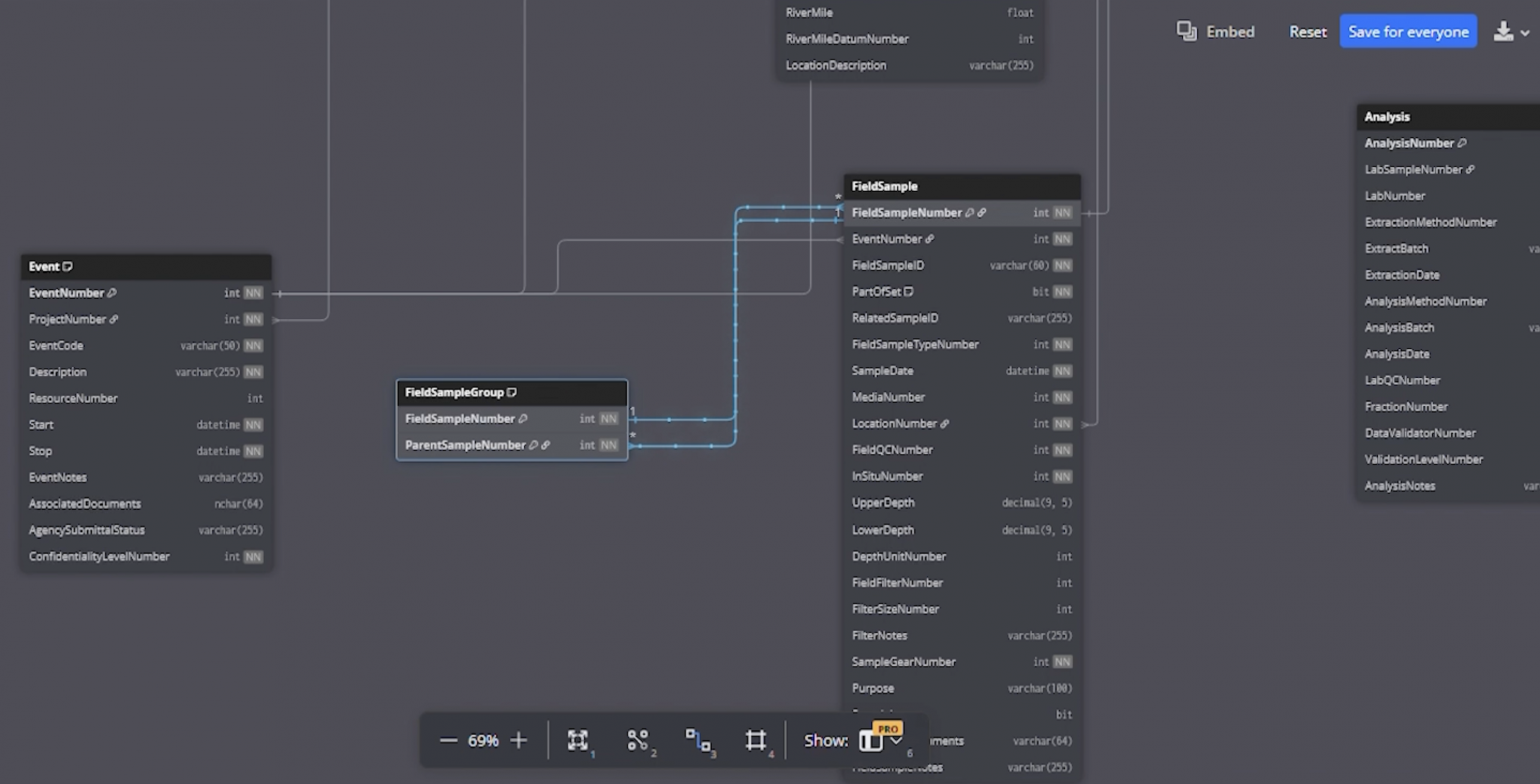The height and width of the screenshot is (784, 1540).
Task: Click the 69% zoom level value
Action: [x=483, y=740]
